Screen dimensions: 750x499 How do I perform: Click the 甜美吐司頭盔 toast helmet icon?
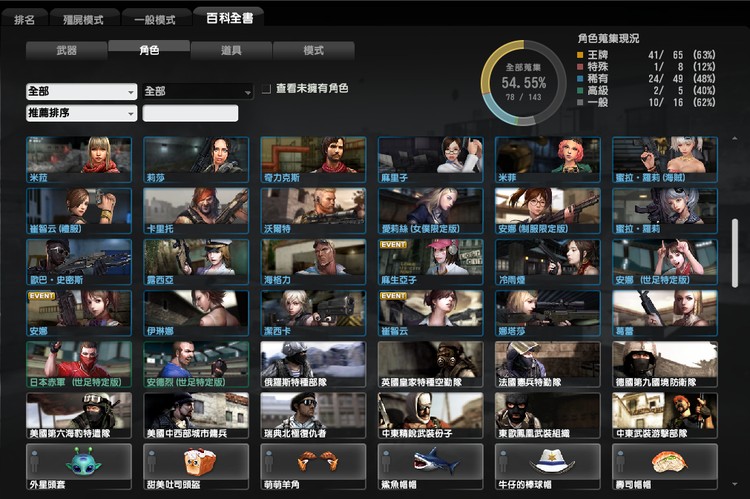196,462
